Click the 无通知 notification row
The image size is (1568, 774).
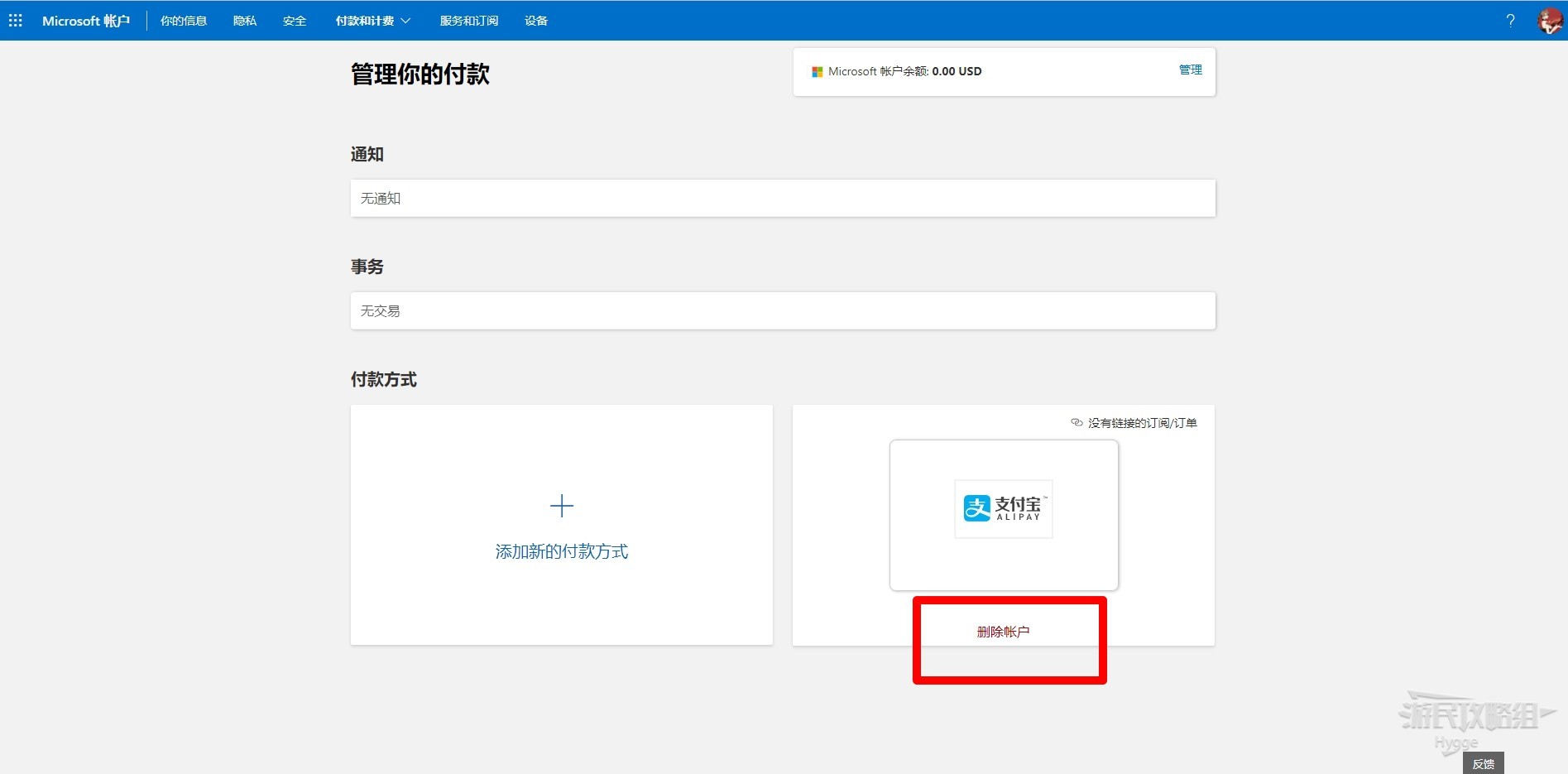pos(783,199)
